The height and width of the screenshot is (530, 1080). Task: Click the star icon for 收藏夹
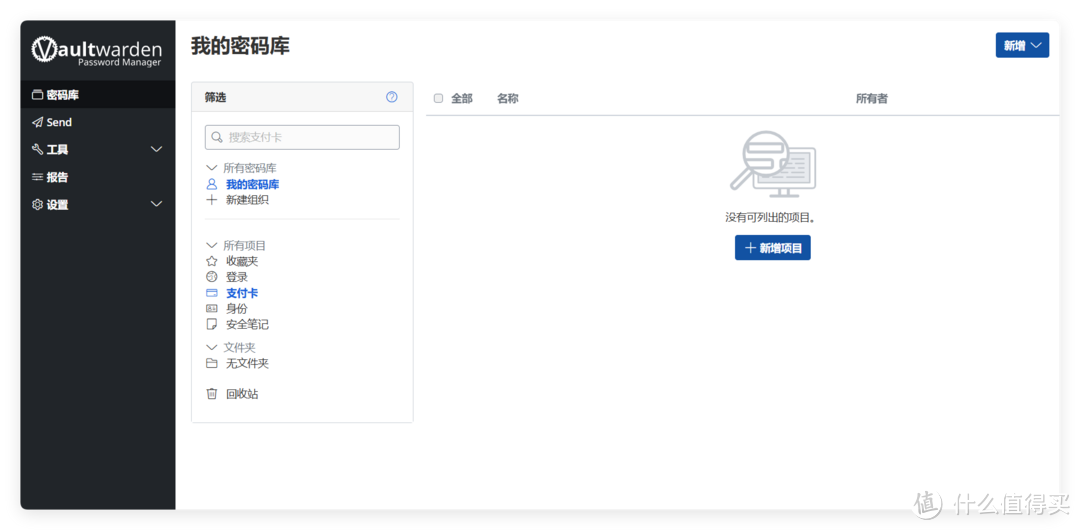point(211,261)
